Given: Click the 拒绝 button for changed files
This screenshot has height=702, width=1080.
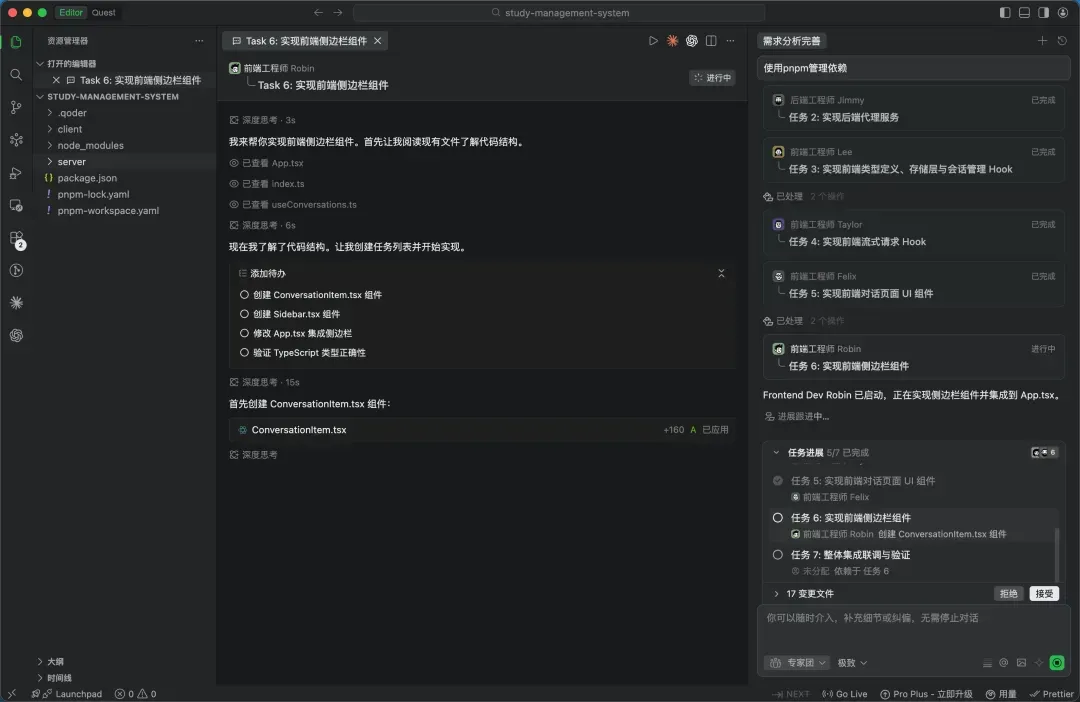Looking at the screenshot, I should pyautogui.click(x=1009, y=594).
